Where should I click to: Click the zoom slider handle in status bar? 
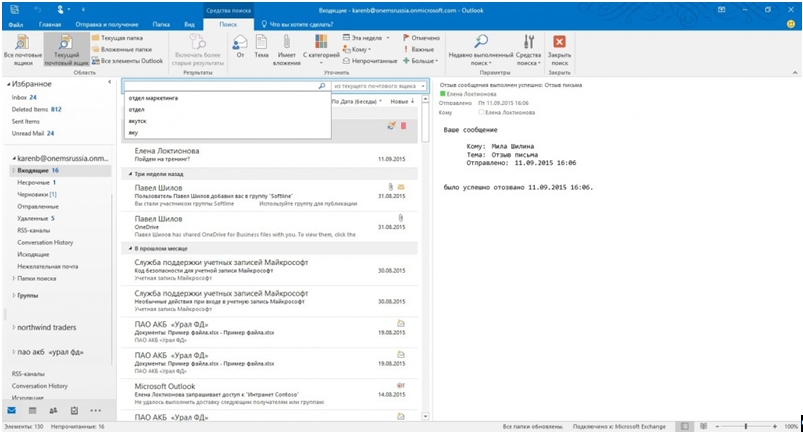(x=746, y=426)
